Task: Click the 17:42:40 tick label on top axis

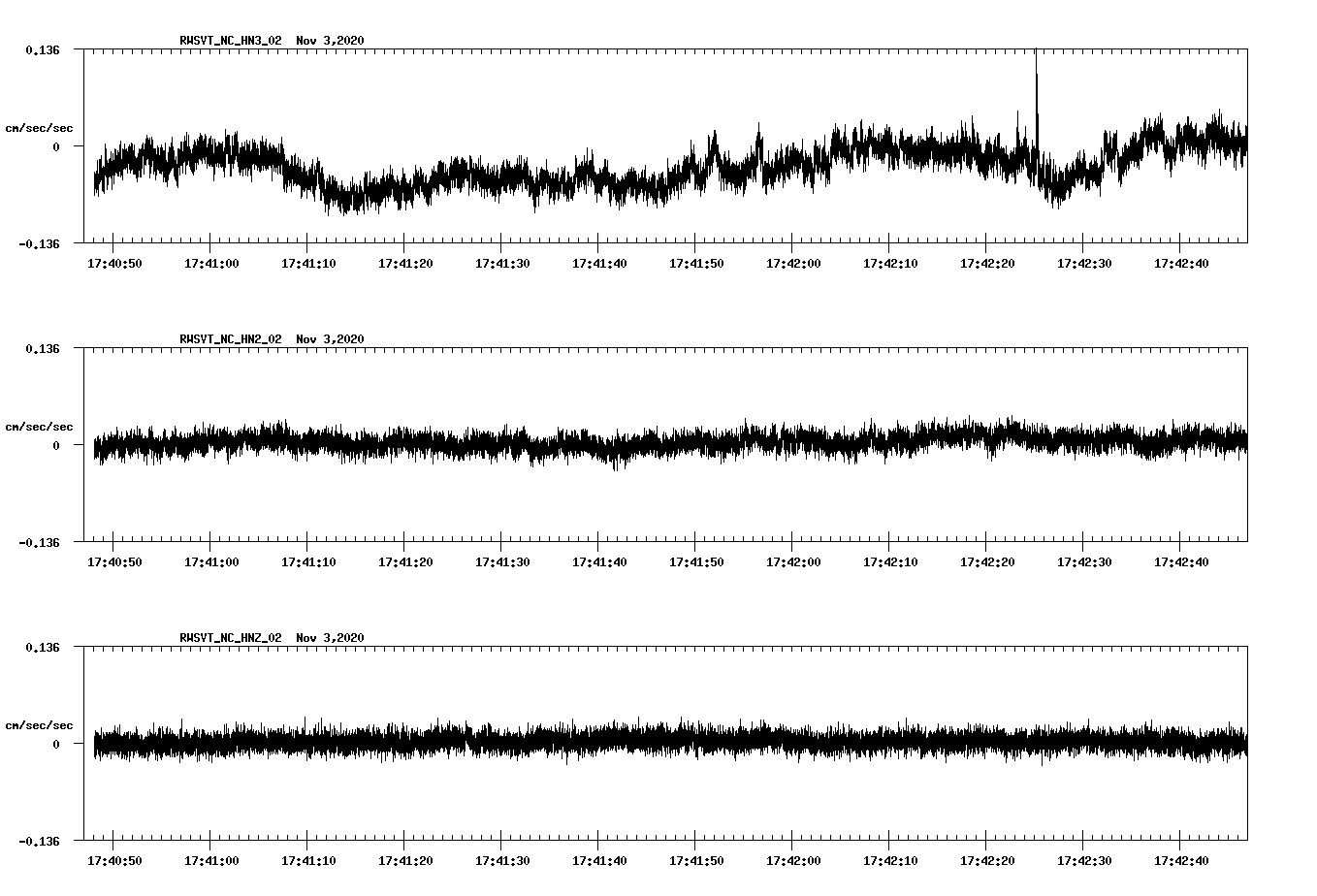Action: 1182,263
